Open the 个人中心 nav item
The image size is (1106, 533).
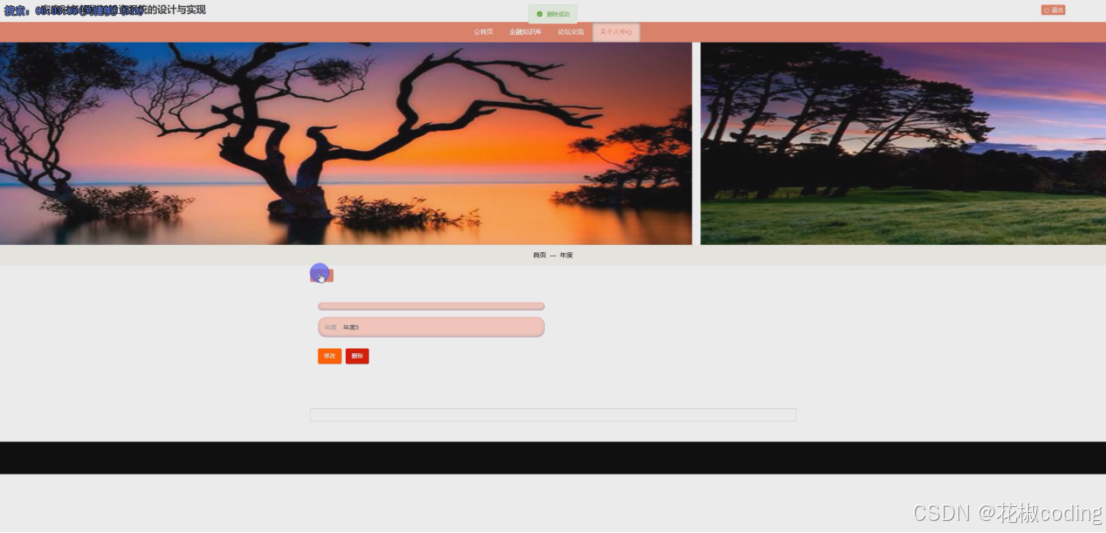pos(616,32)
